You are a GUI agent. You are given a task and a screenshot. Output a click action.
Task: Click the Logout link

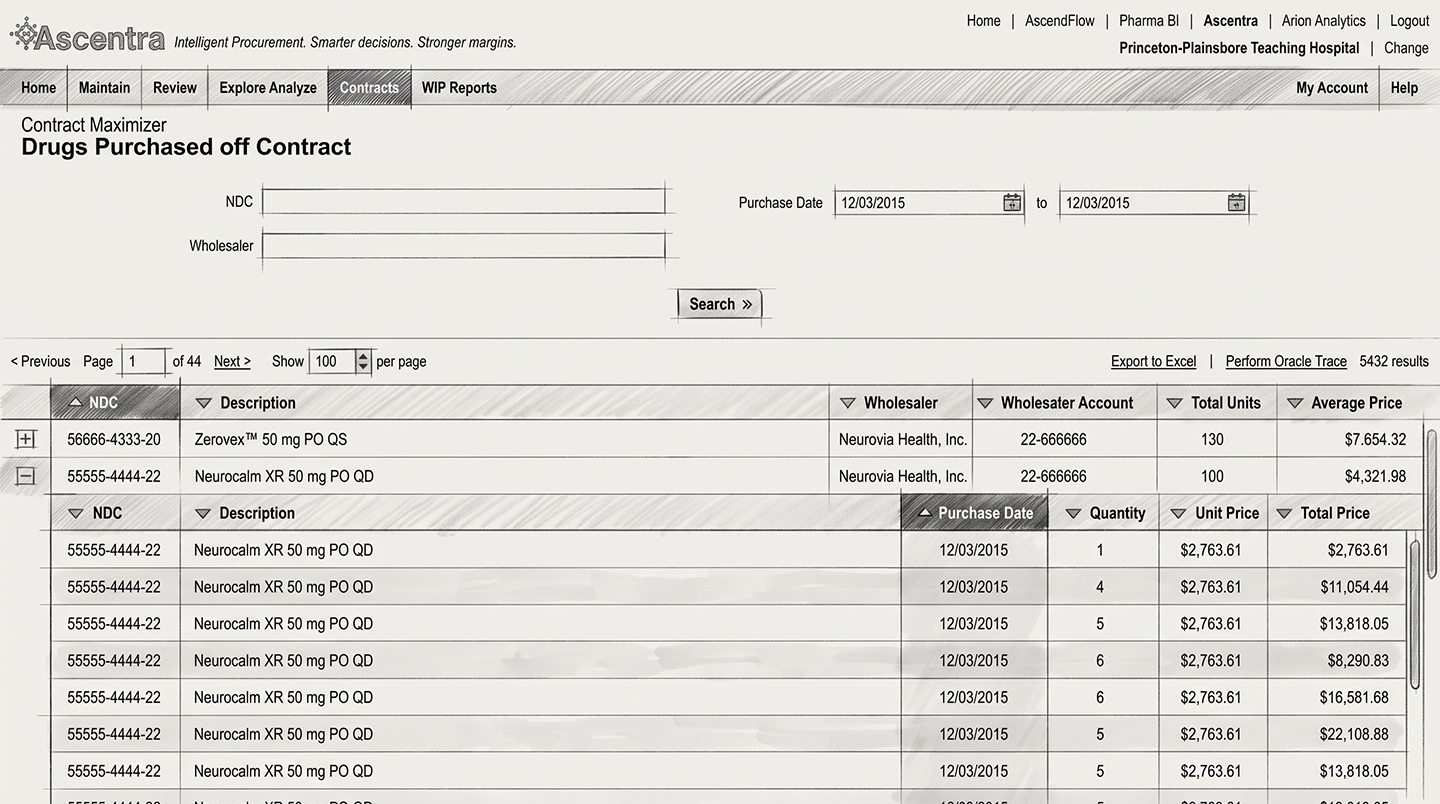coord(1409,20)
